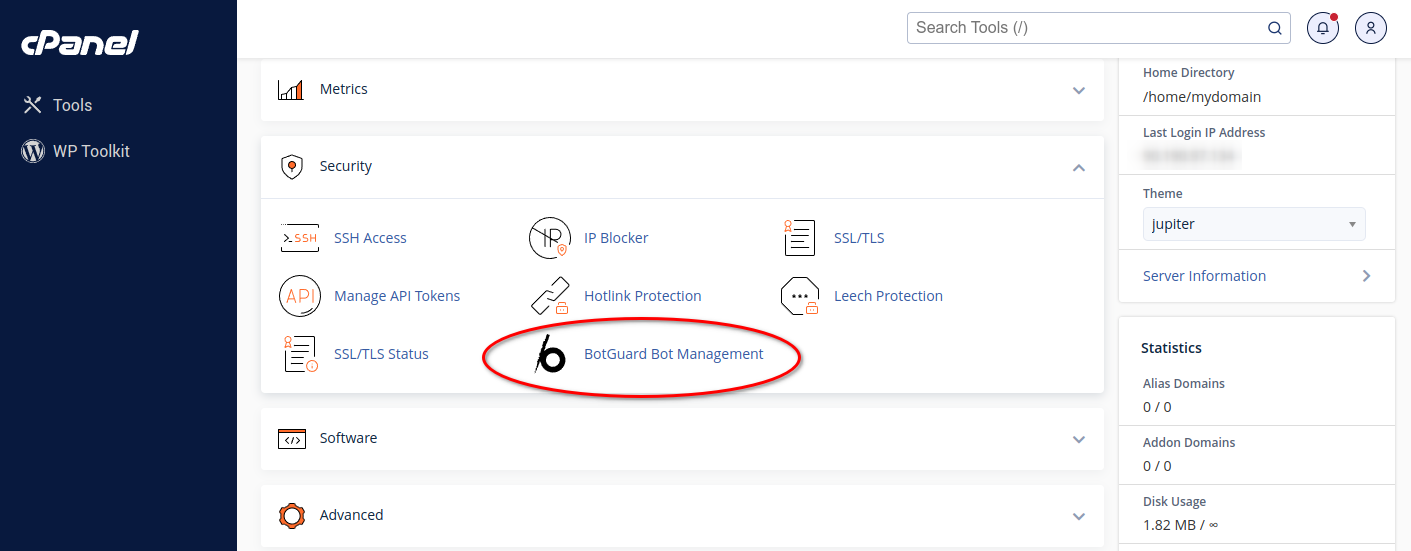
Task: Click the /home/mydomain directory text
Action: [x=1202, y=97]
